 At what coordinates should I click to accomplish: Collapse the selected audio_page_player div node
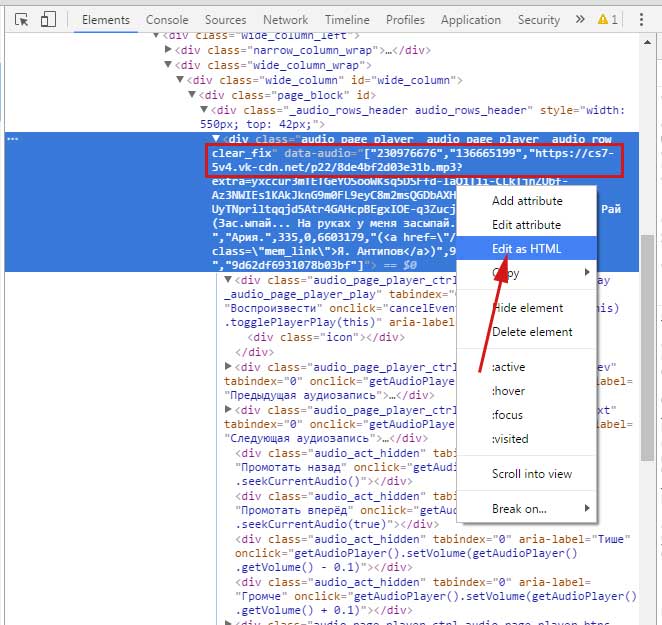pyautogui.click(x=216, y=139)
